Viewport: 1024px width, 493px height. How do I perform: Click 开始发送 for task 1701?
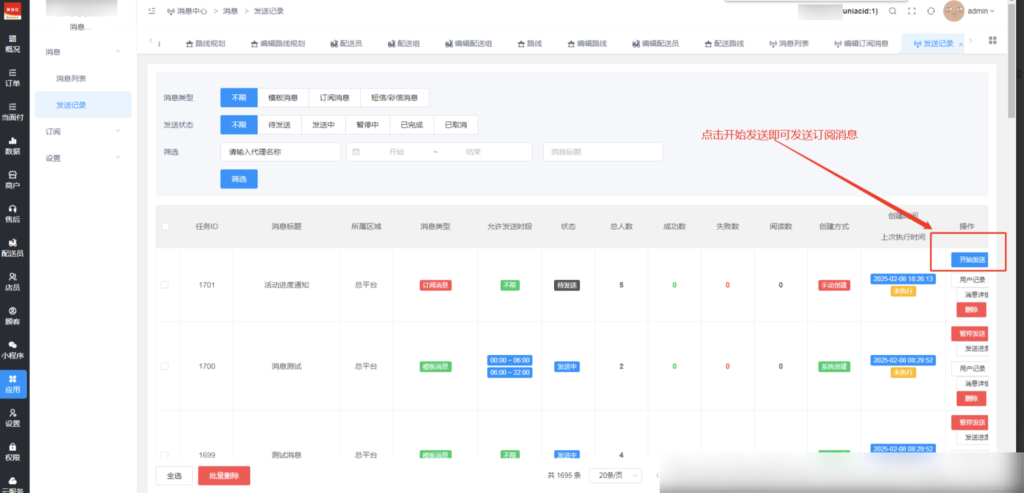click(x=969, y=260)
